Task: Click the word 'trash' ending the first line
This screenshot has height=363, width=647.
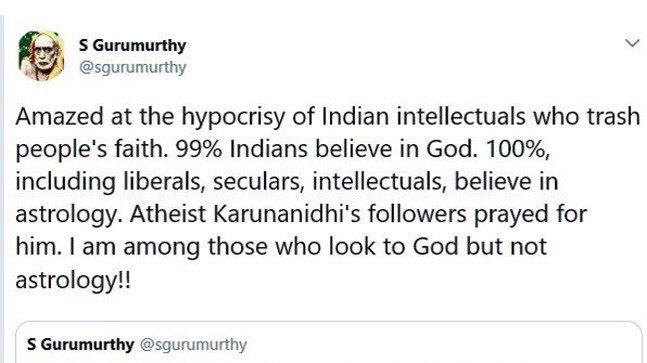Action: pos(613,117)
